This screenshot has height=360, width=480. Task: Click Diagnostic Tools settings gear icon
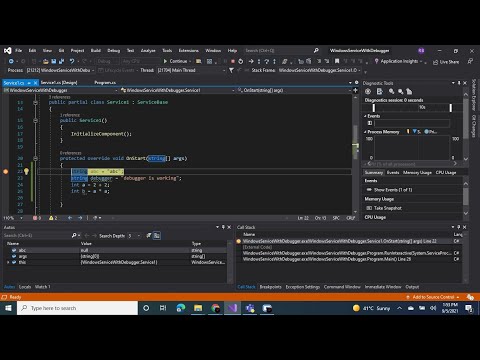click(368, 91)
